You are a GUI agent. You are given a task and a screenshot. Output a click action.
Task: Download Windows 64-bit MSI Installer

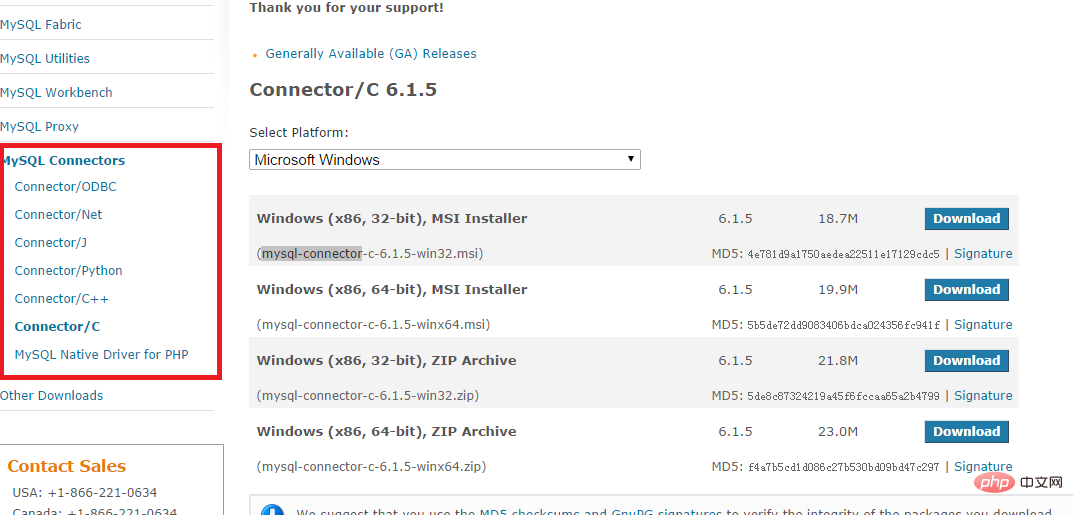[966, 289]
